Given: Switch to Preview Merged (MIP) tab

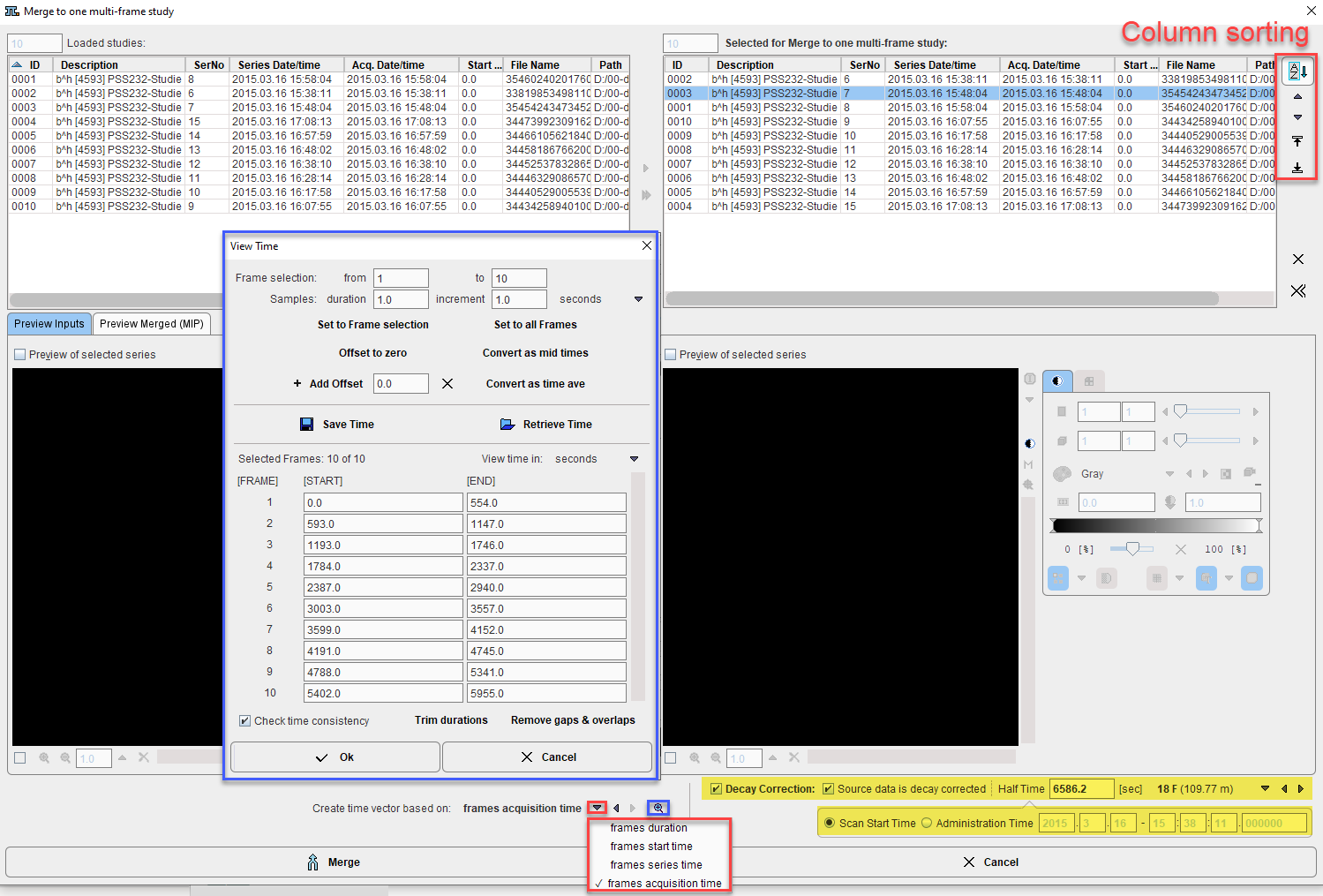Looking at the screenshot, I should point(152,324).
